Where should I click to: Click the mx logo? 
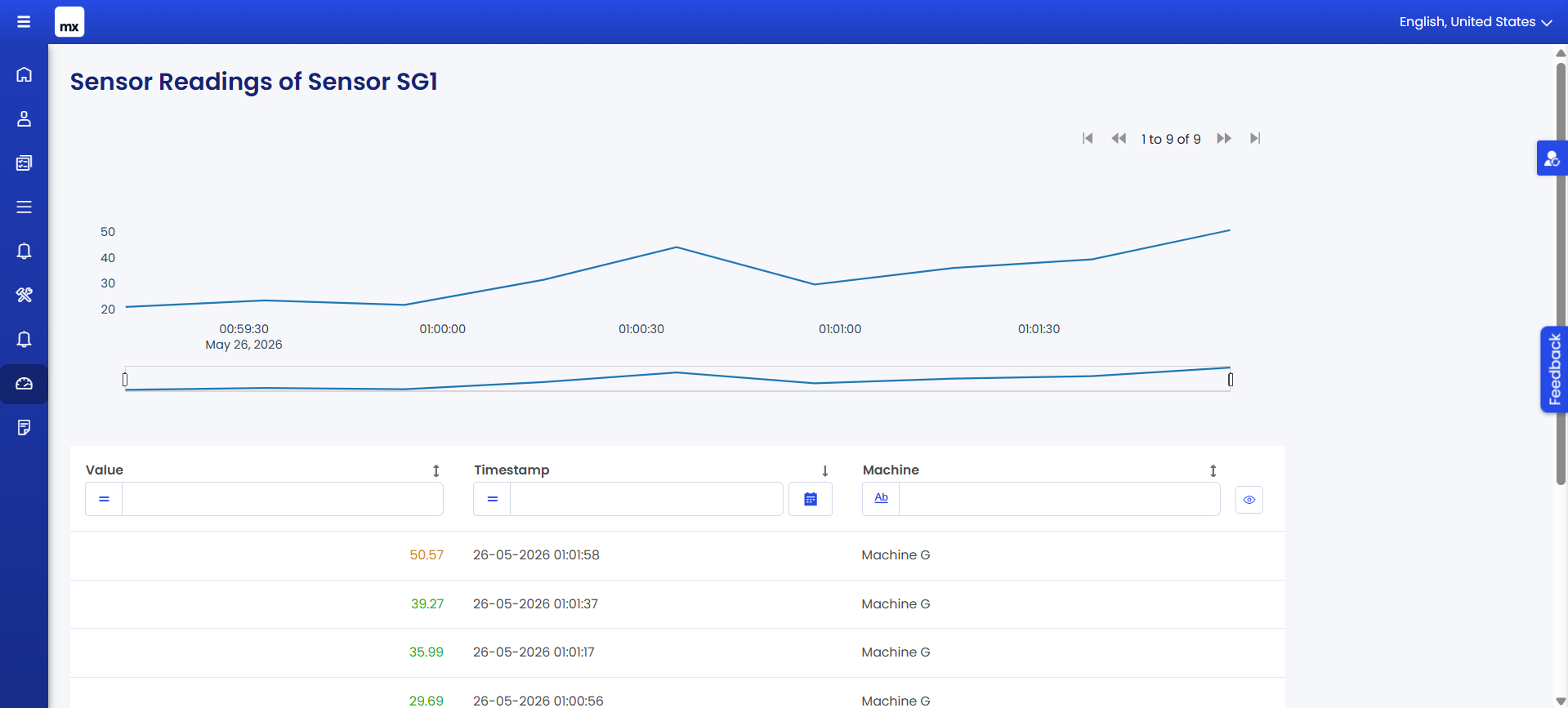[x=69, y=22]
